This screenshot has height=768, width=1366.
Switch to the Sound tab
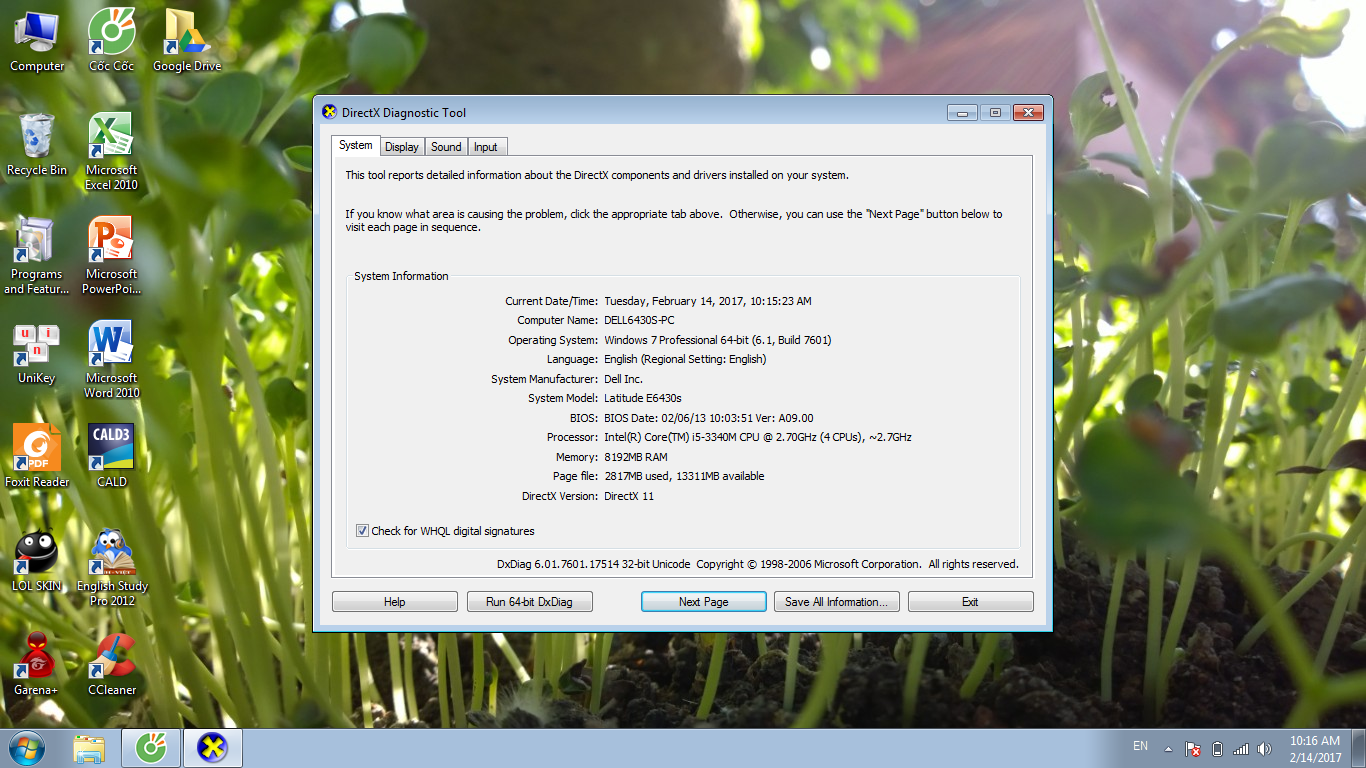[x=446, y=147]
